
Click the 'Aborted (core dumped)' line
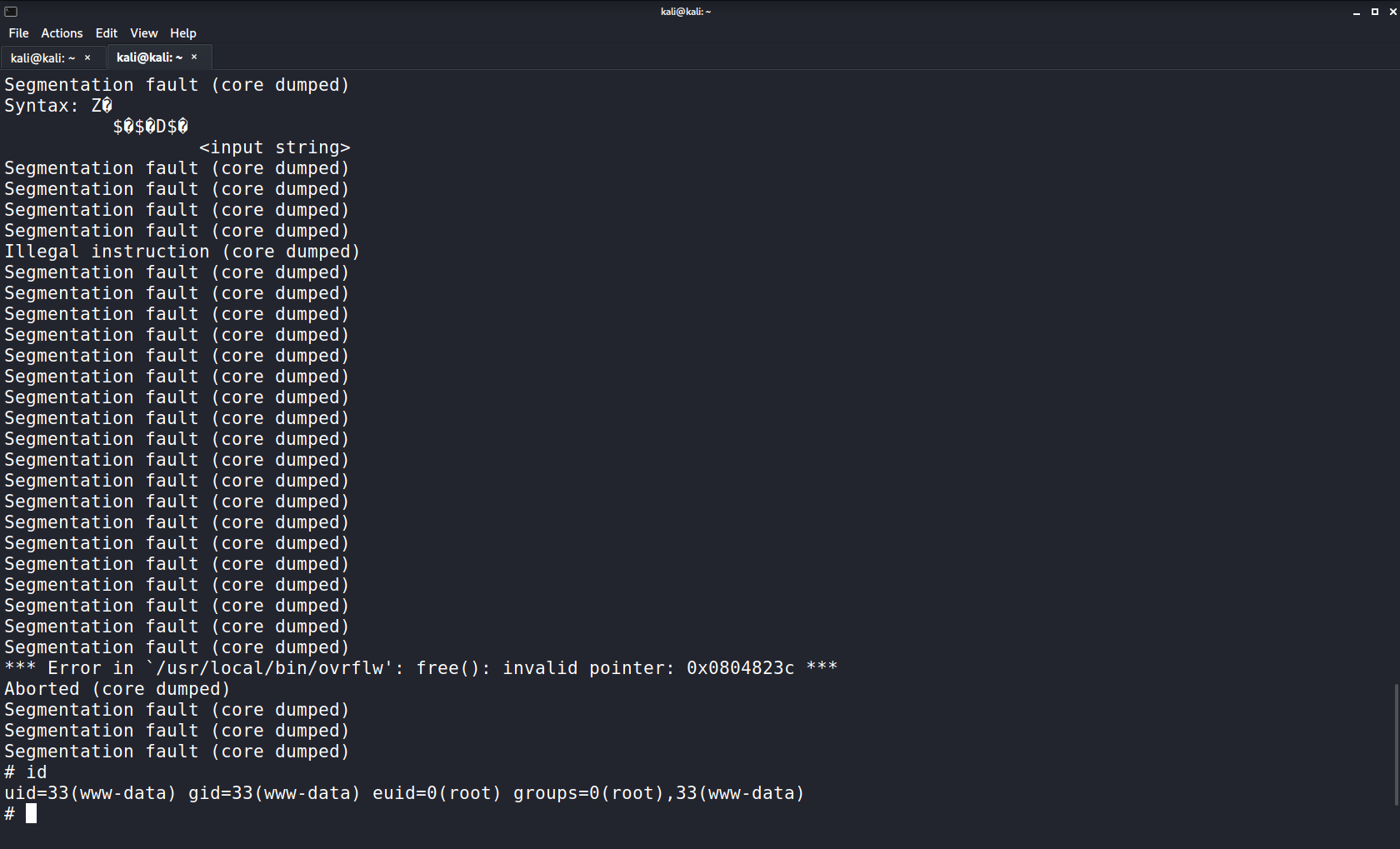click(x=117, y=689)
